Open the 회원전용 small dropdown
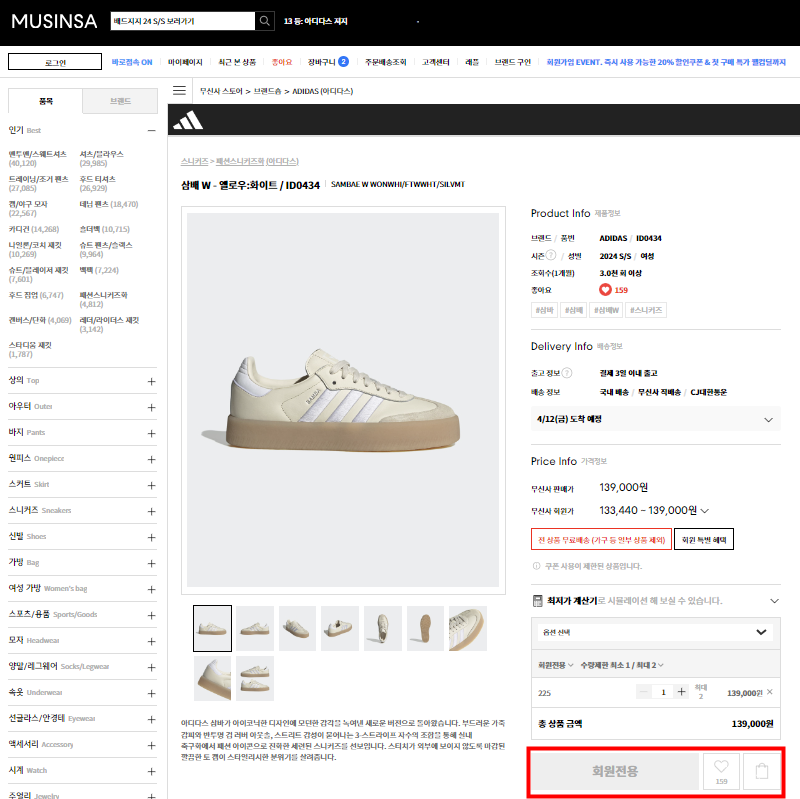 point(556,665)
